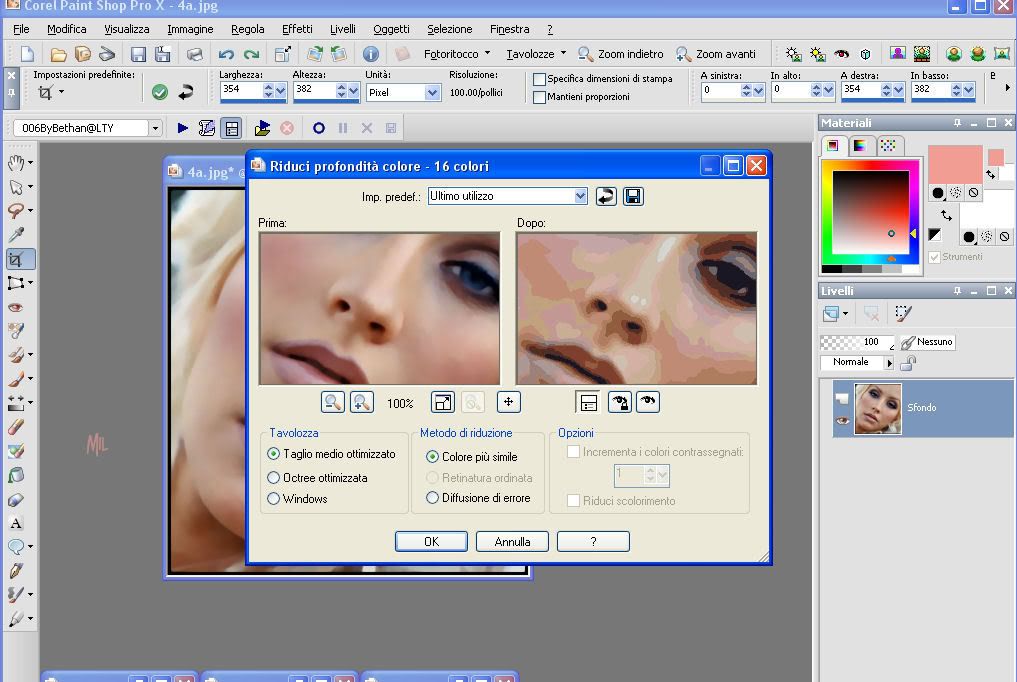This screenshot has height=682, width=1017.
Task: Toggle the Strumenti checkbox in Materiali
Action: point(935,257)
